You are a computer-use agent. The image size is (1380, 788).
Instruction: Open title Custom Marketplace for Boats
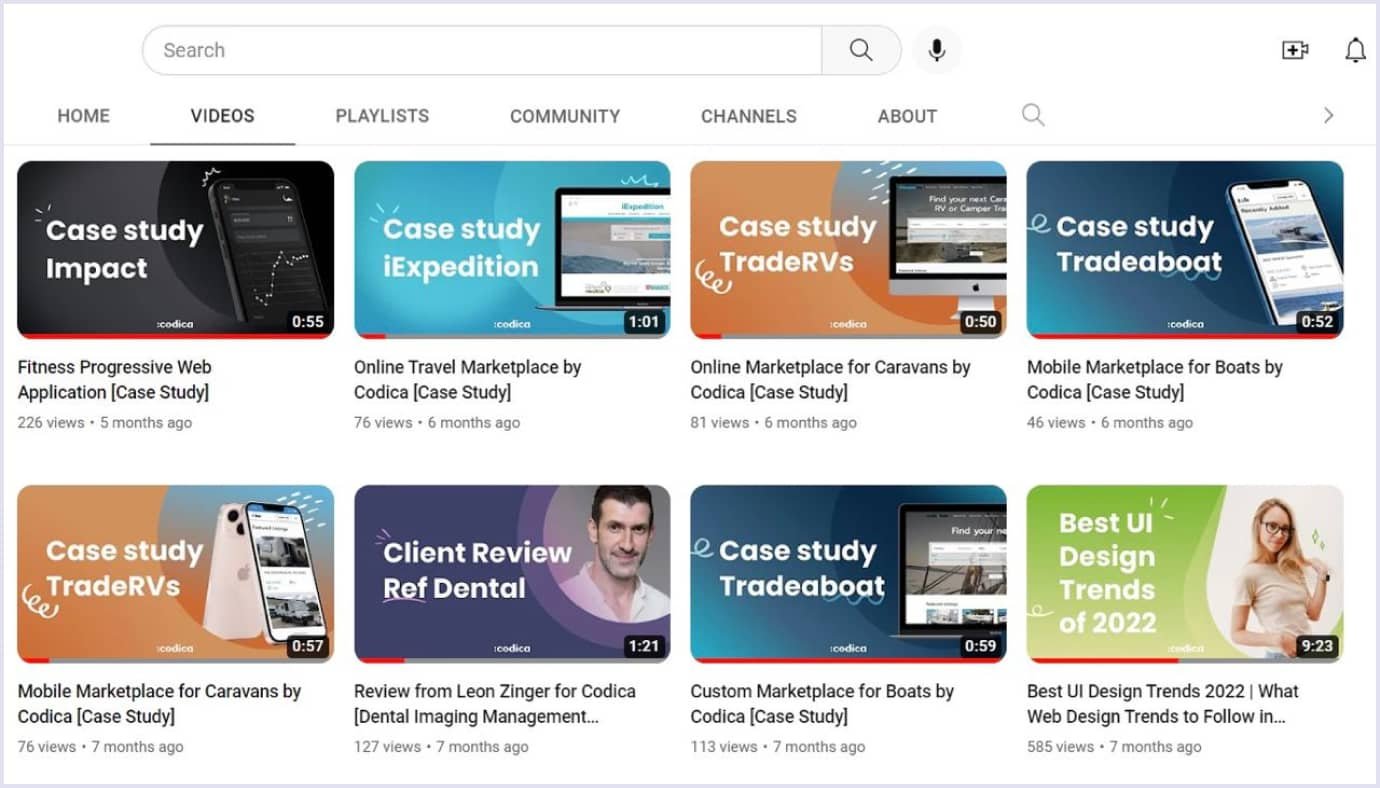[x=822, y=704]
